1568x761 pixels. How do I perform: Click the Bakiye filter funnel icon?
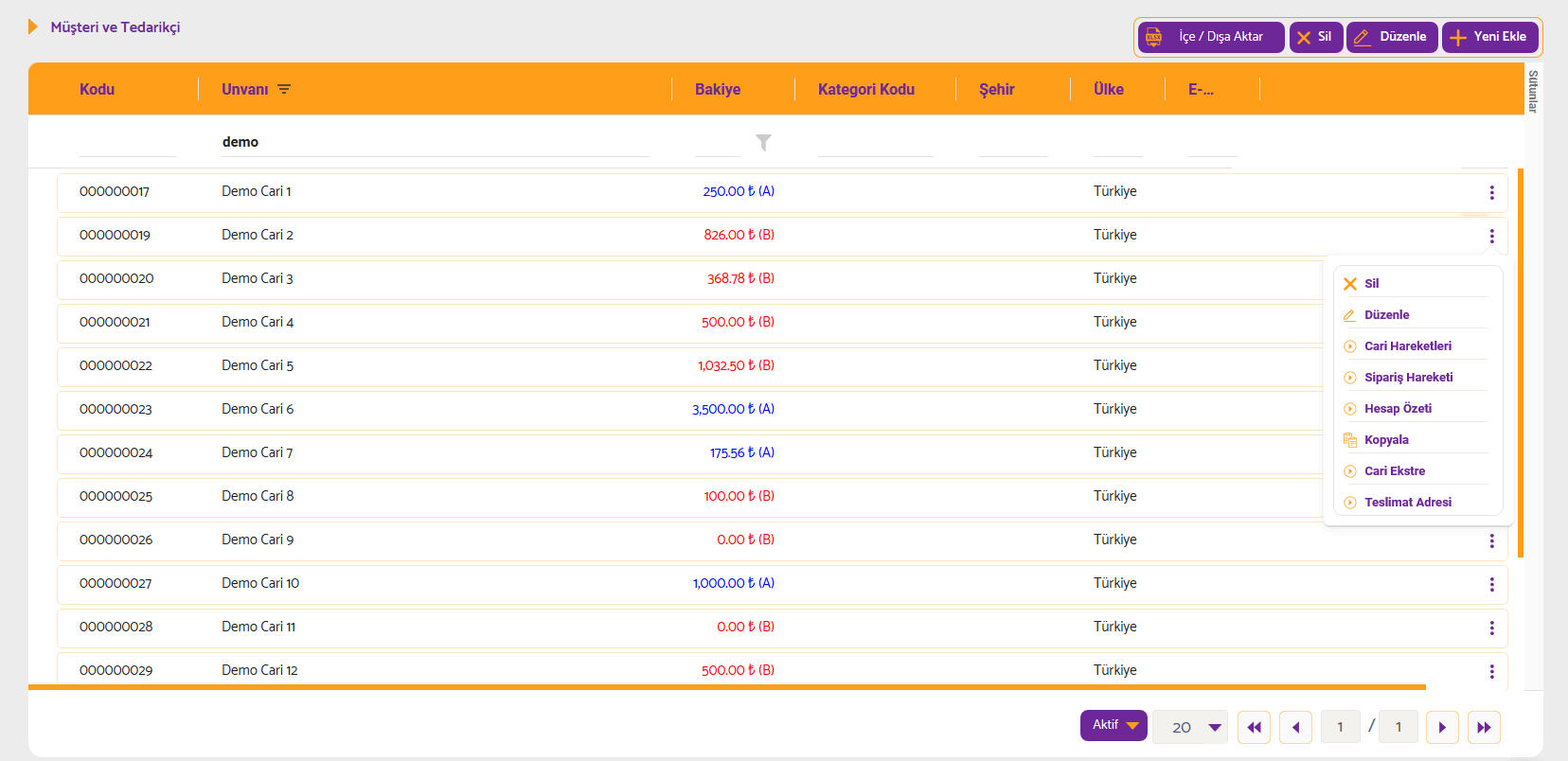click(763, 142)
